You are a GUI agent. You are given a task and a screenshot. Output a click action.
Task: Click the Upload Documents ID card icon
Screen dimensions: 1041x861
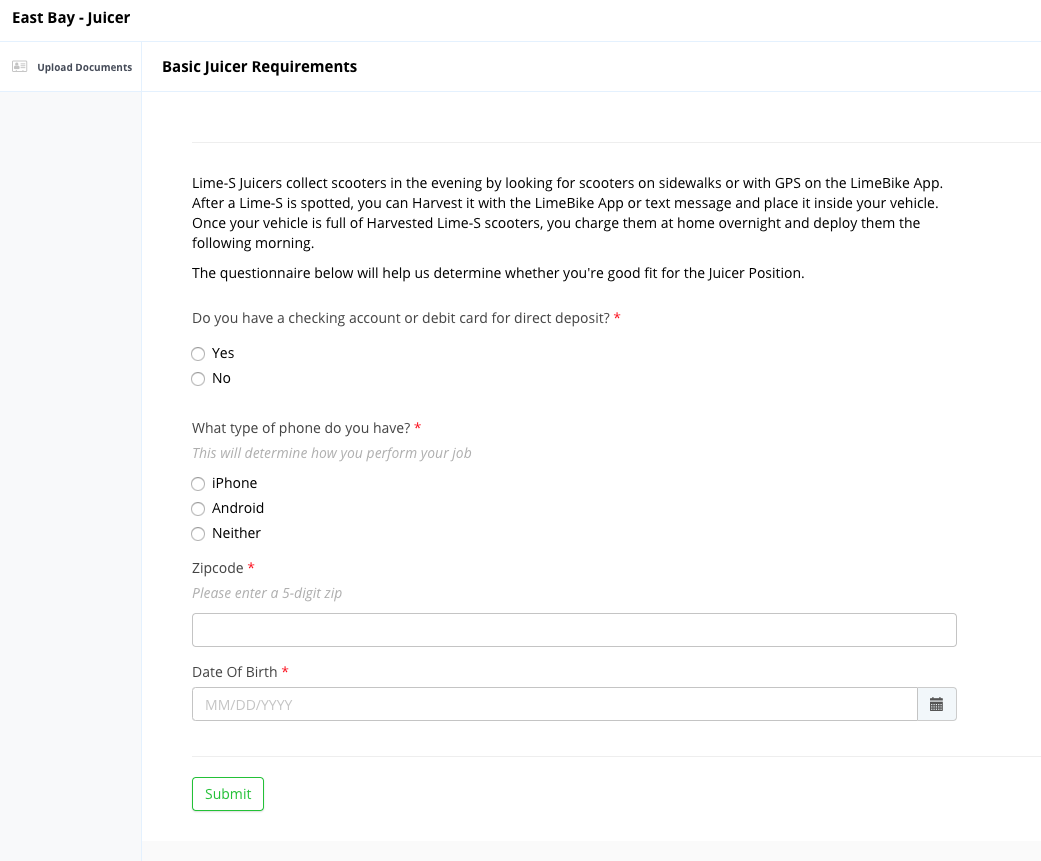click(x=20, y=66)
